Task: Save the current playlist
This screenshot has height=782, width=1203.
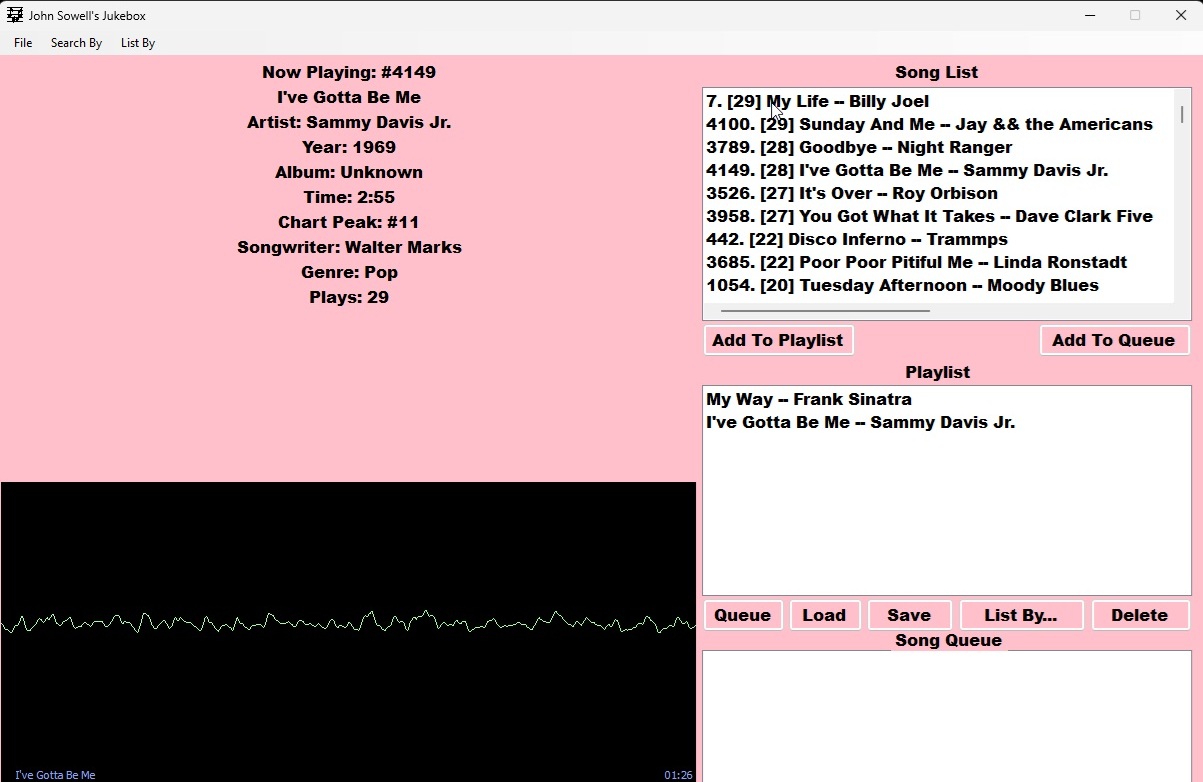Action: [909, 615]
